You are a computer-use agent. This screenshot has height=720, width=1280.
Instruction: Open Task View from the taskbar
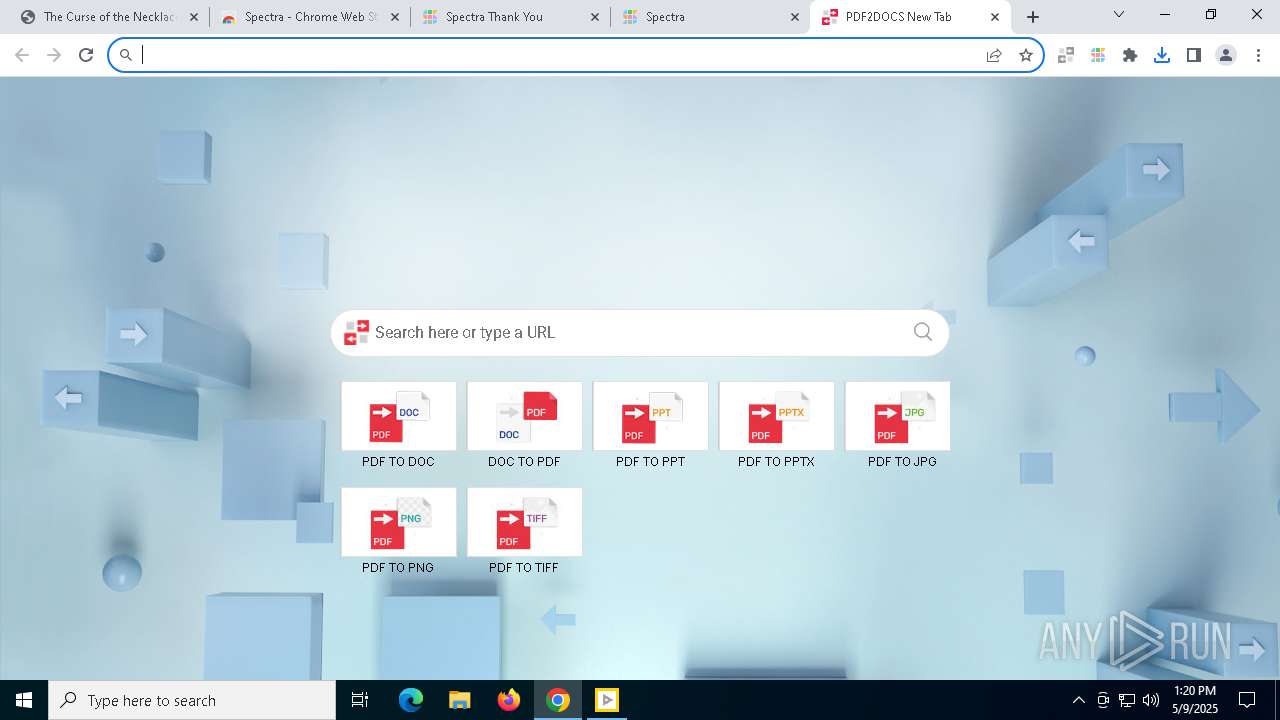point(360,700)
